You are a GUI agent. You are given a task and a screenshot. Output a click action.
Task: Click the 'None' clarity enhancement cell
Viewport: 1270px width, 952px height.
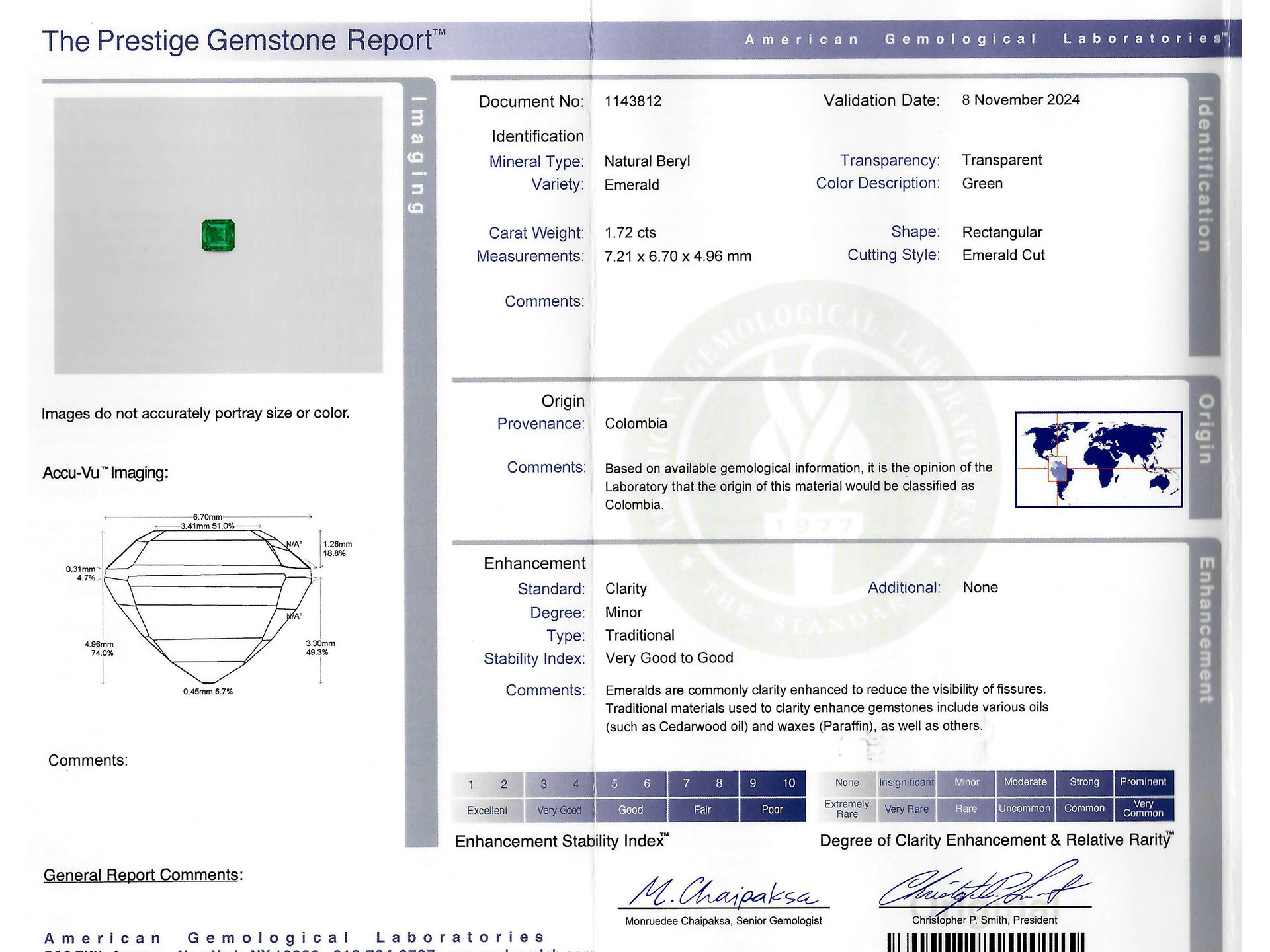847,783
